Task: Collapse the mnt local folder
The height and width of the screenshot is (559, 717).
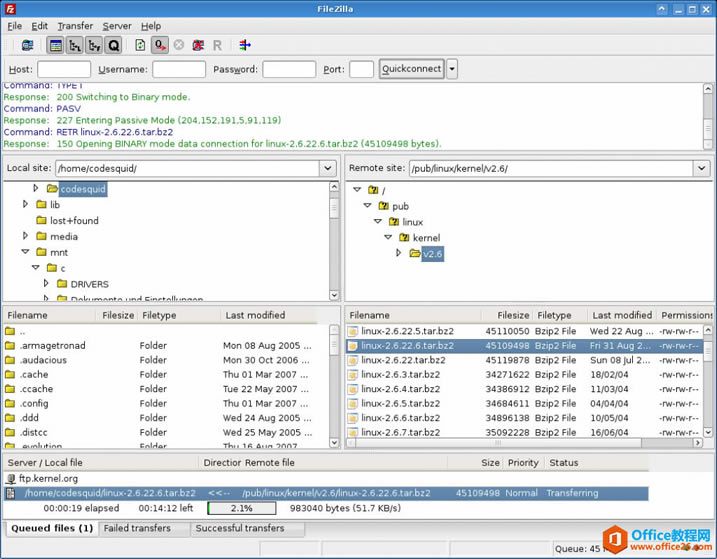Action: click(26, 252)
